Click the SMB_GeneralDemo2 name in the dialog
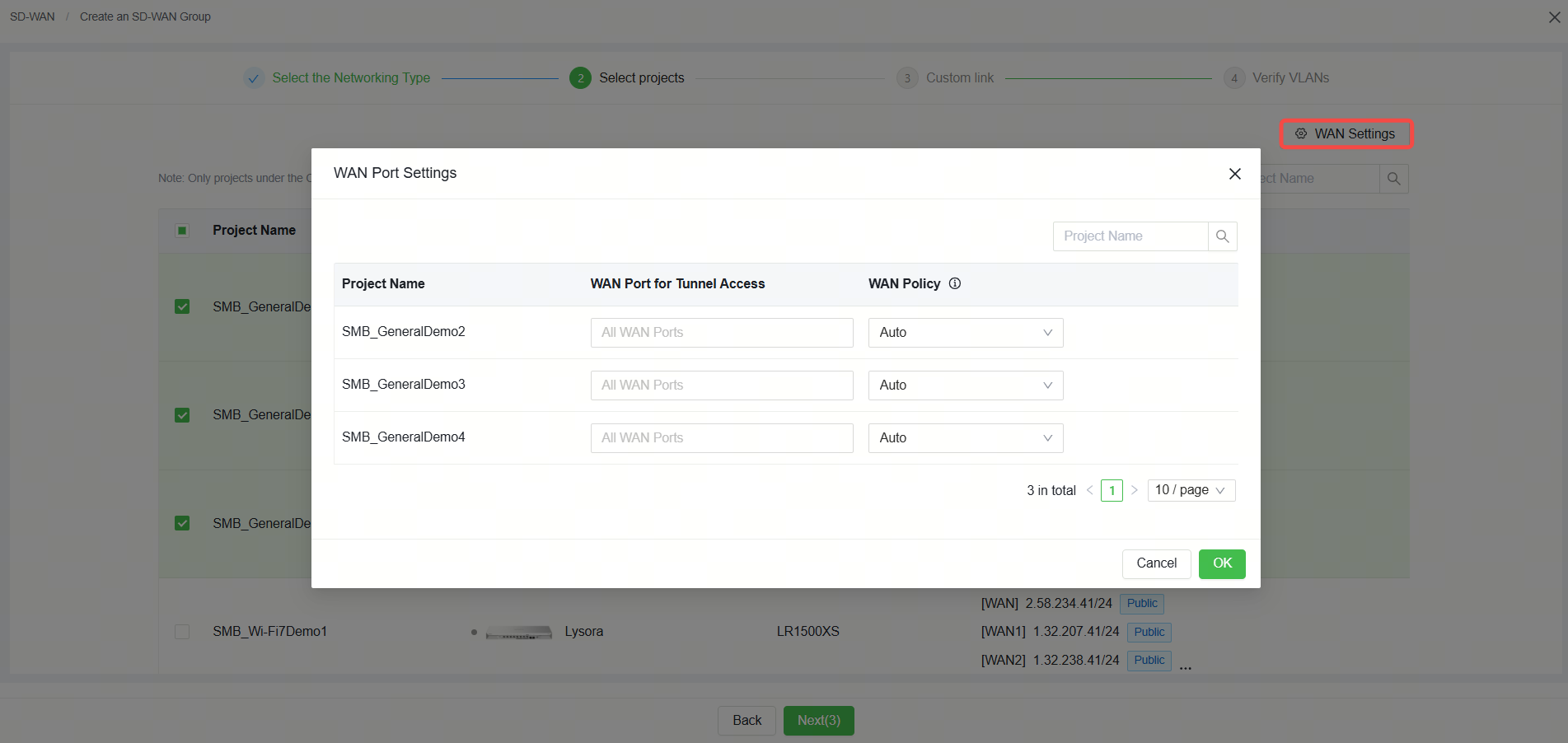The image size is (1568, 743). pos(403,332)
